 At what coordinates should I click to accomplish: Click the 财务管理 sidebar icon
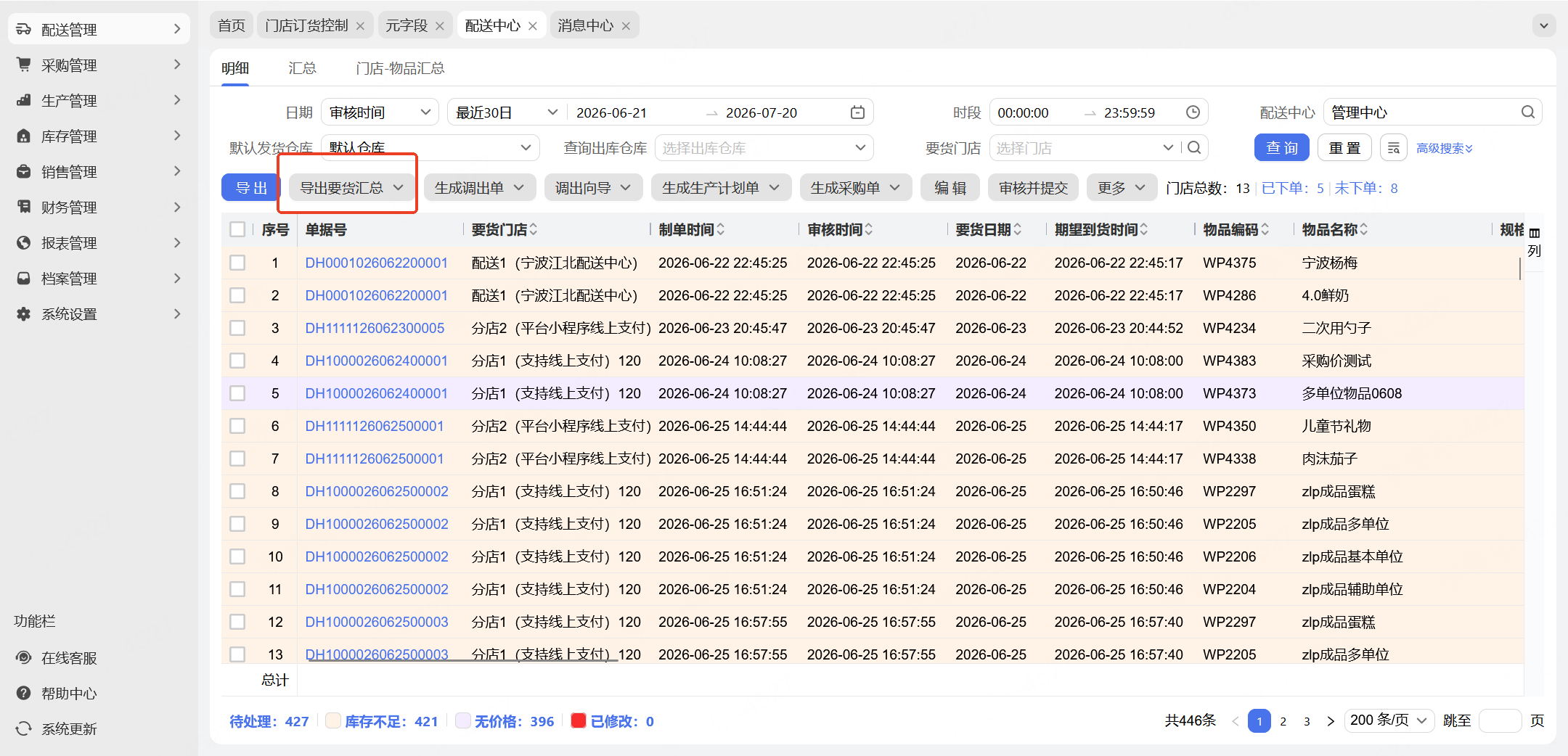pos(24,208)
